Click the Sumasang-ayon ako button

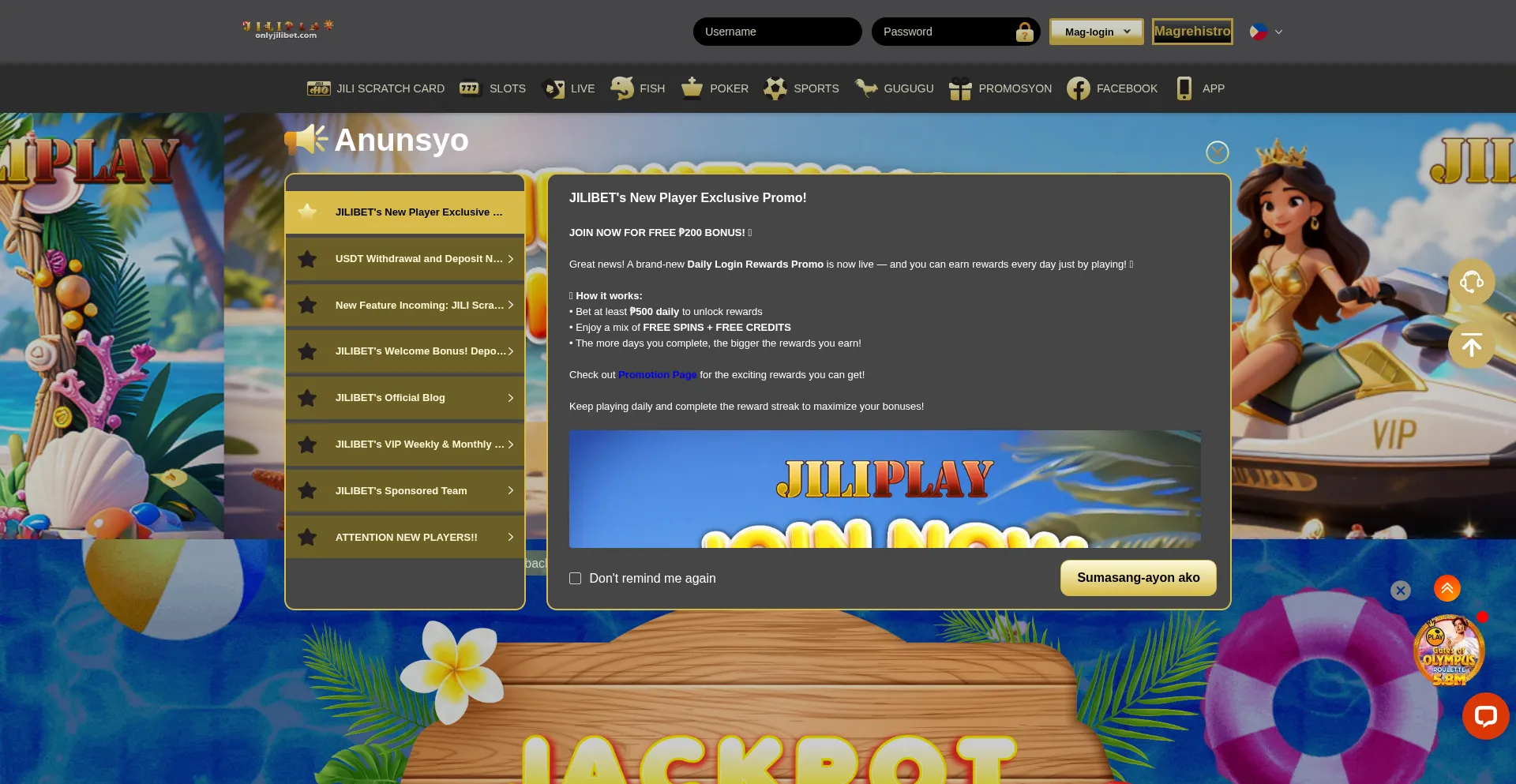pyautogui.click(x=1139, y=578)
